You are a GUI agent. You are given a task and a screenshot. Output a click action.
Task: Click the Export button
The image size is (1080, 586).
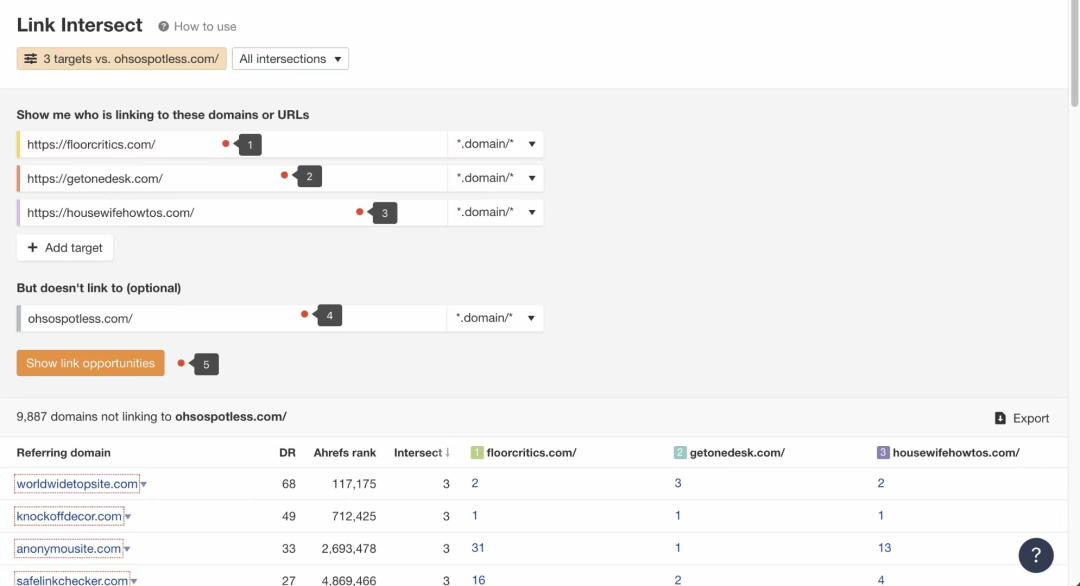(1022, 418)
